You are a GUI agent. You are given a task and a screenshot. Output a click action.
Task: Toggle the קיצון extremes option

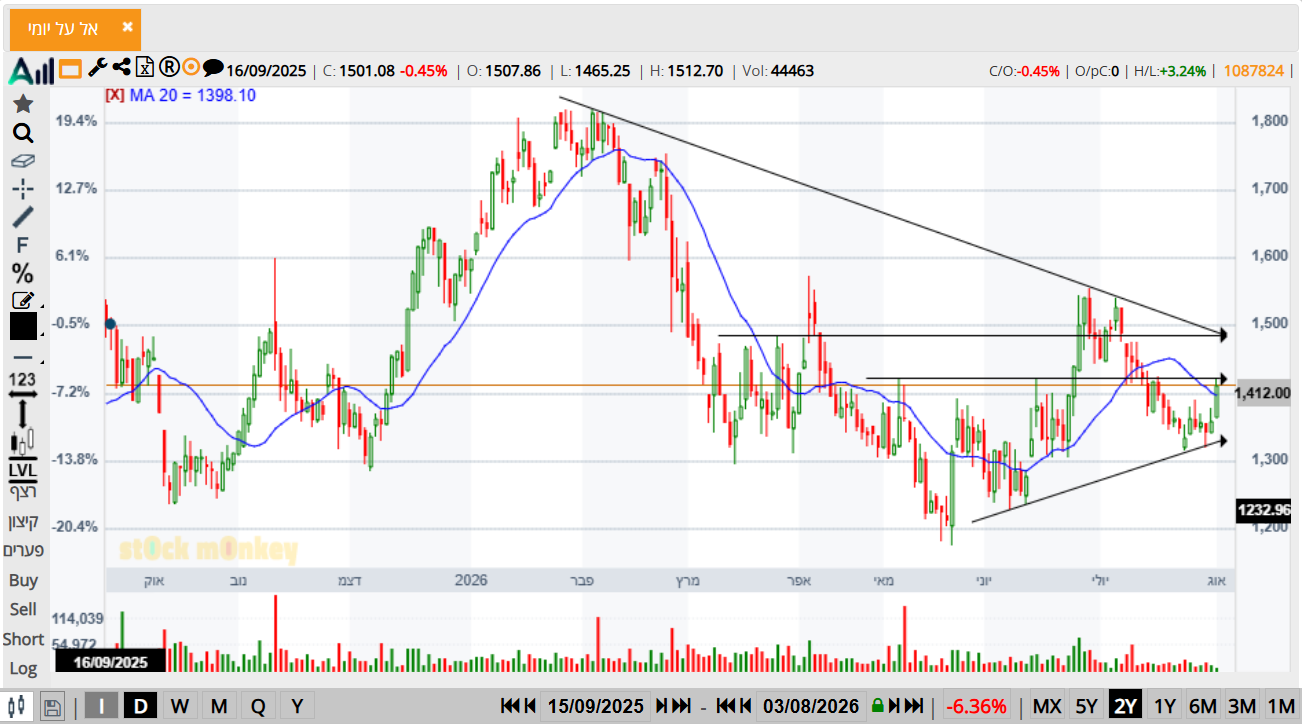[x=23, y=521]
